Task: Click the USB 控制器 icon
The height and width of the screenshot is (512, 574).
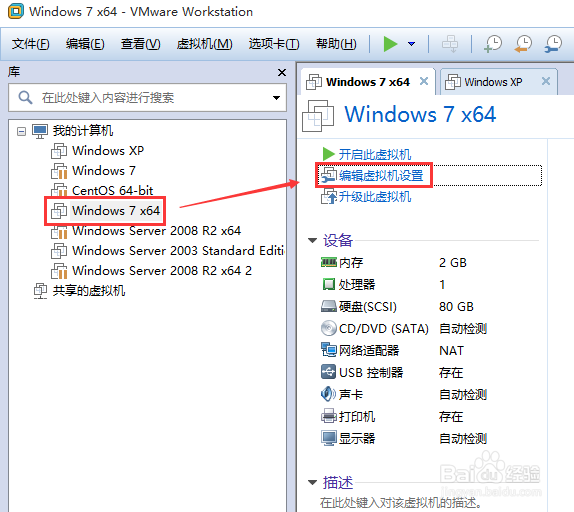Action: [x=328, y=372]
